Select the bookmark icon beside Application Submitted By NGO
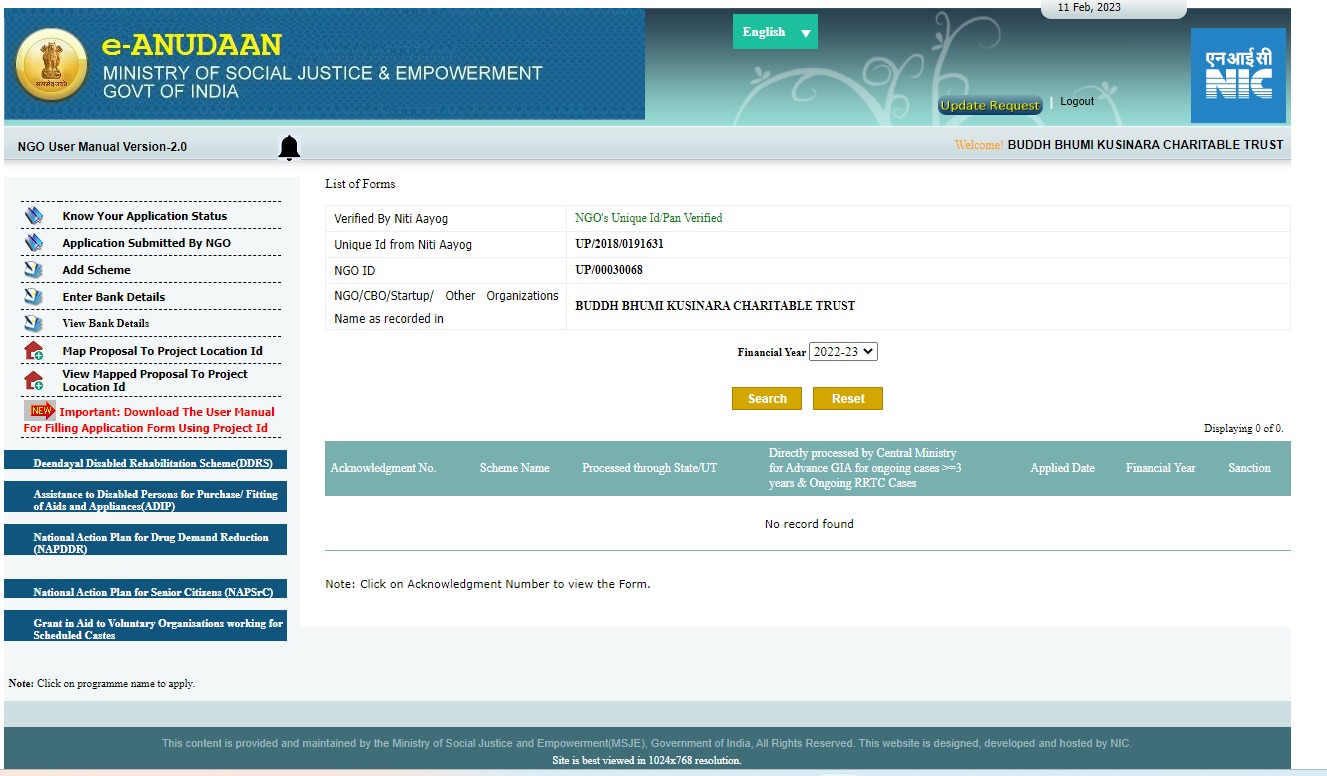Image resolution: width=1327 pixels, height=776 pixels. point(34,241)
